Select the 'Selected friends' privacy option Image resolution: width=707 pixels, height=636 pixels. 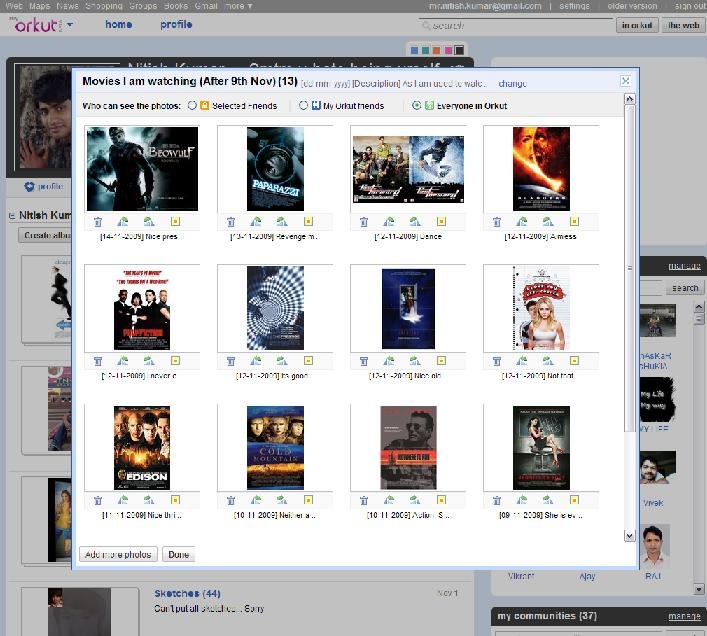[192, 106]
